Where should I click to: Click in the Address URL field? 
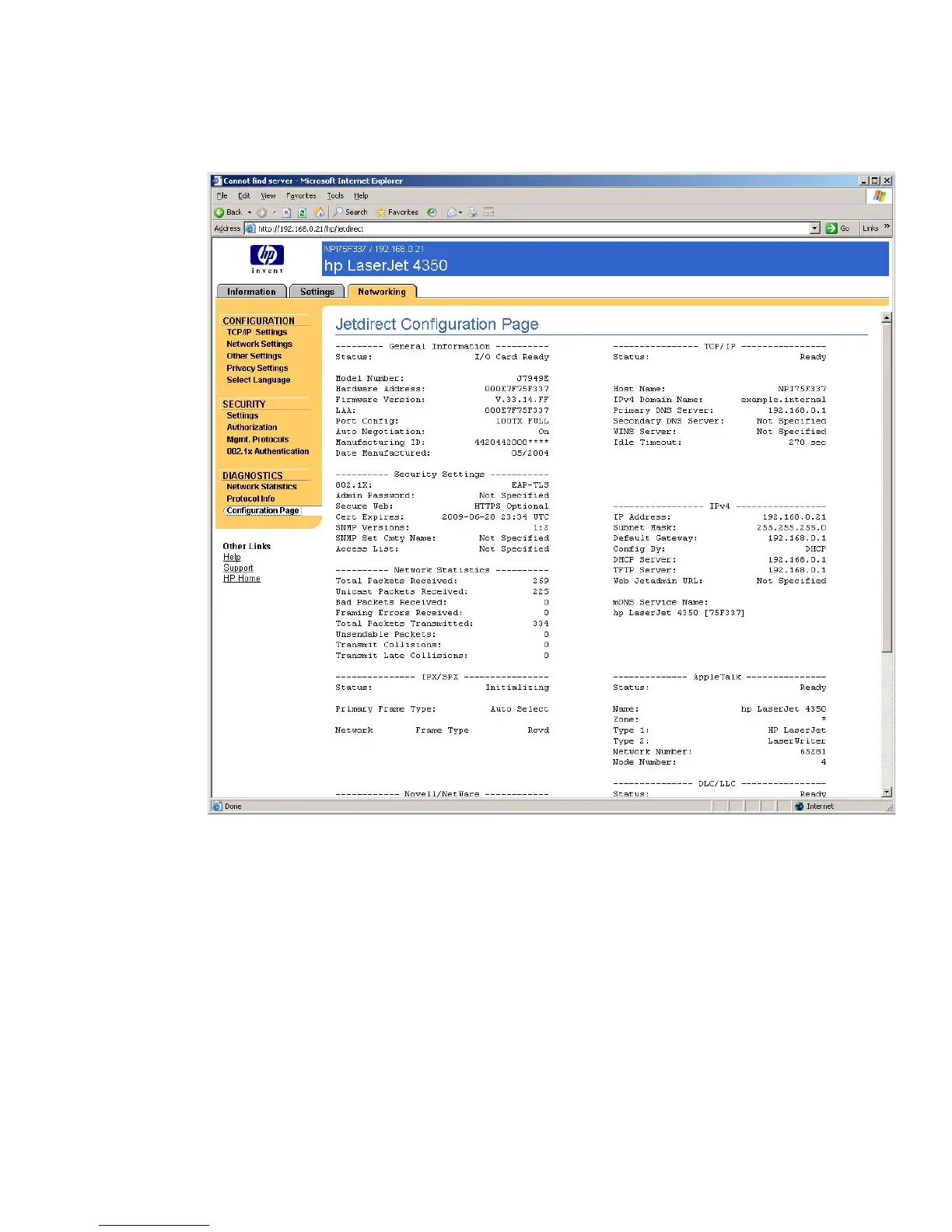click(x=533, y=229)
